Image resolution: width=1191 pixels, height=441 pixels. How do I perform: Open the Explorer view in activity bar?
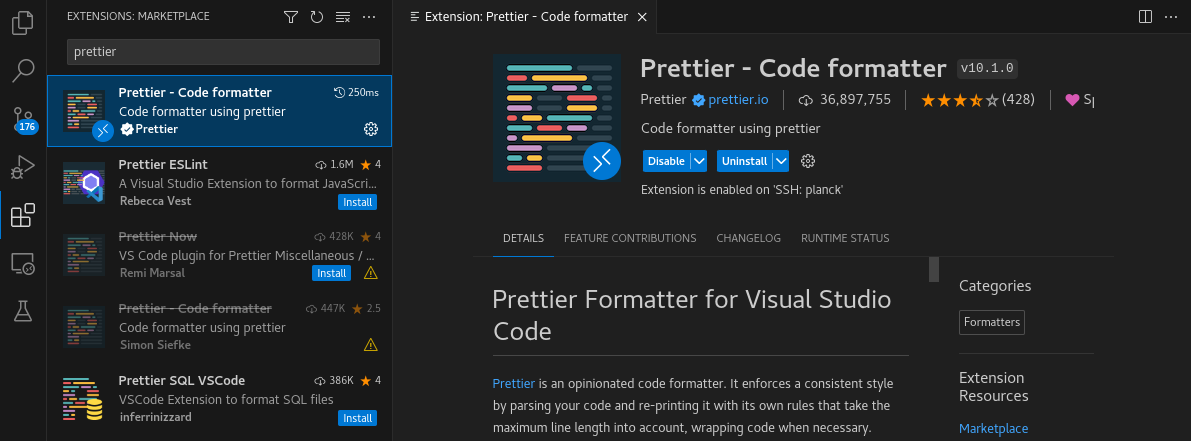(23, 23)
